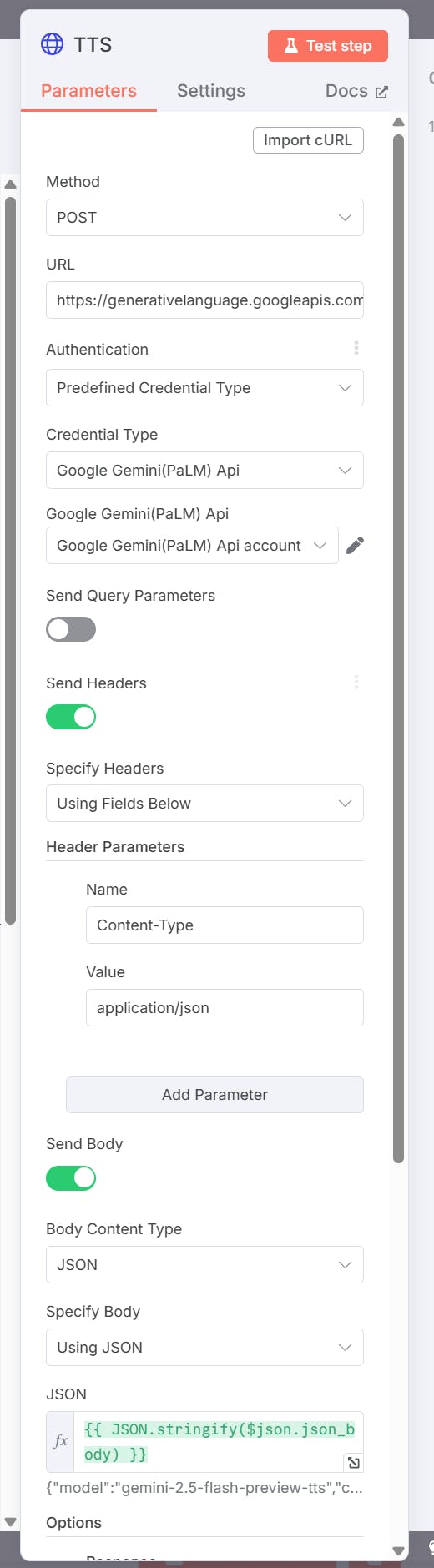This screenshot has height=1568, width=434.
Task: Click the right vertical scrollbar thumb
Action: (x=398, y=647)
